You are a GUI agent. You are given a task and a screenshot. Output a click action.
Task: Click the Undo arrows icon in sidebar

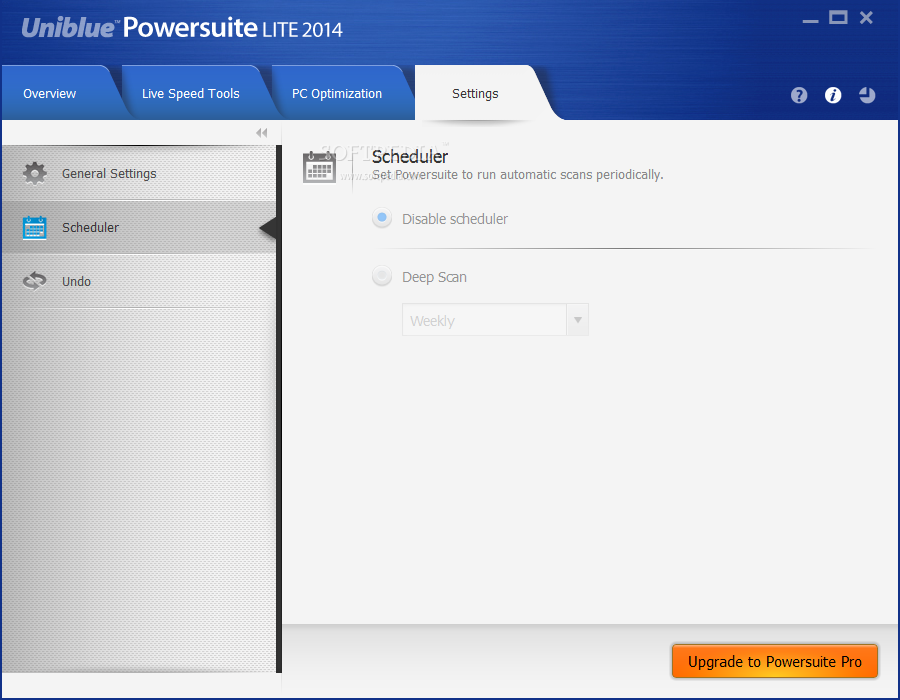[x=34, y=281]
